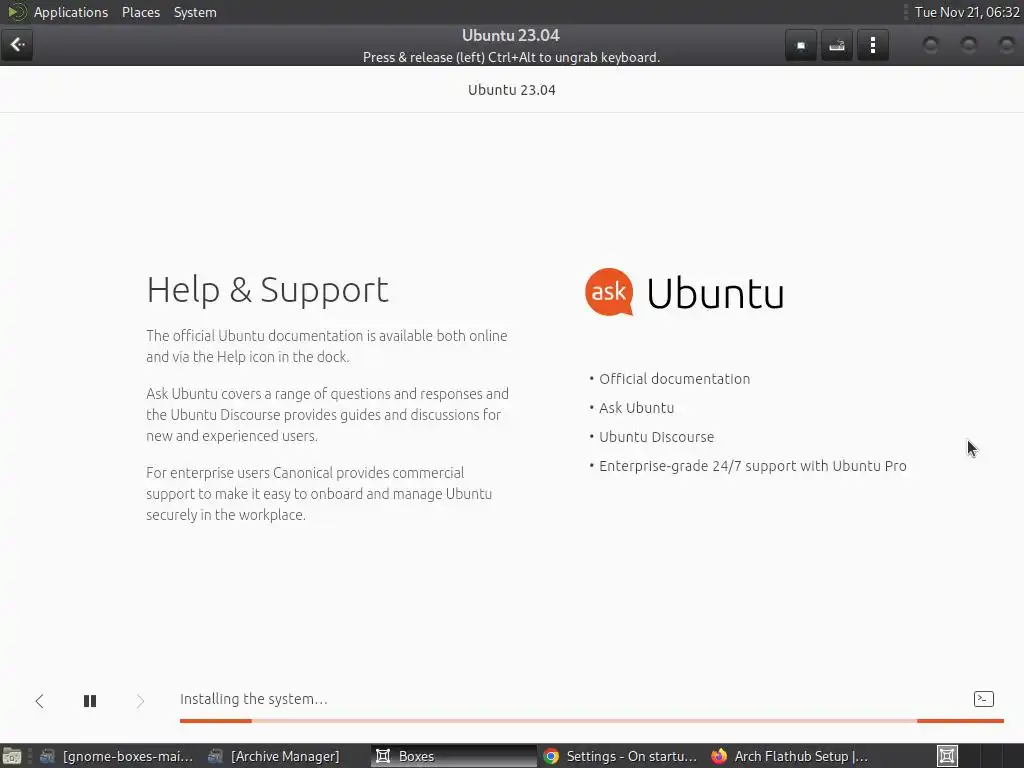Click 'Enterprise-grade 24/7 support' bullet

(x=752, y=466)
